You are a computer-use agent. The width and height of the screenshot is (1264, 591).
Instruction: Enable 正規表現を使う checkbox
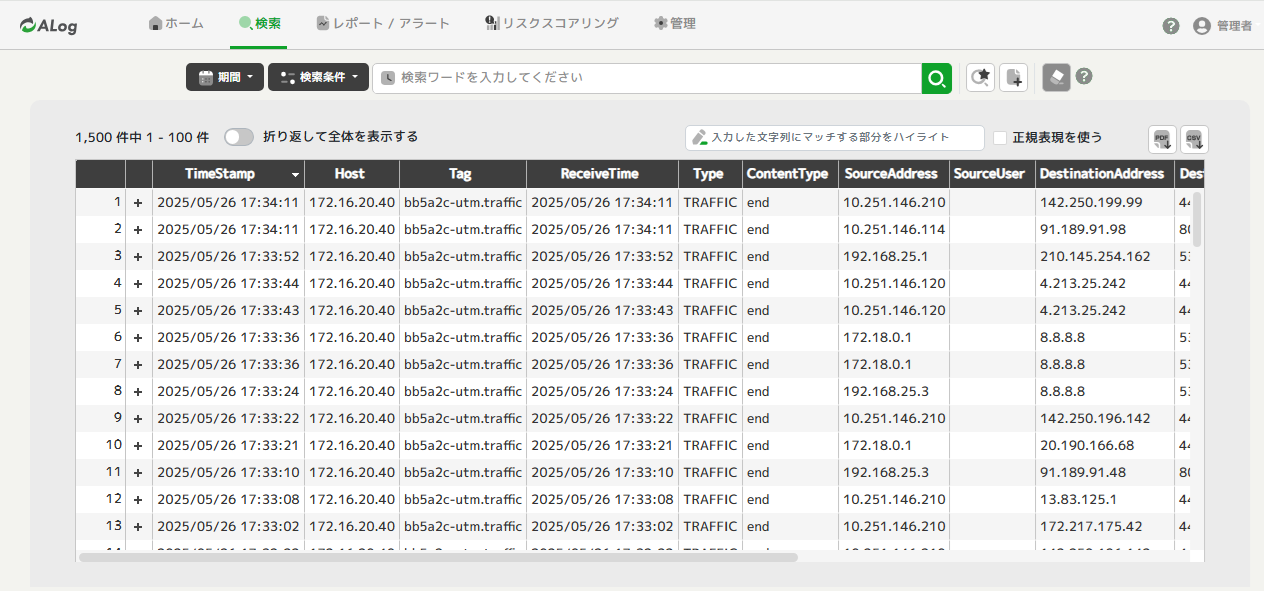point(1000,137)
